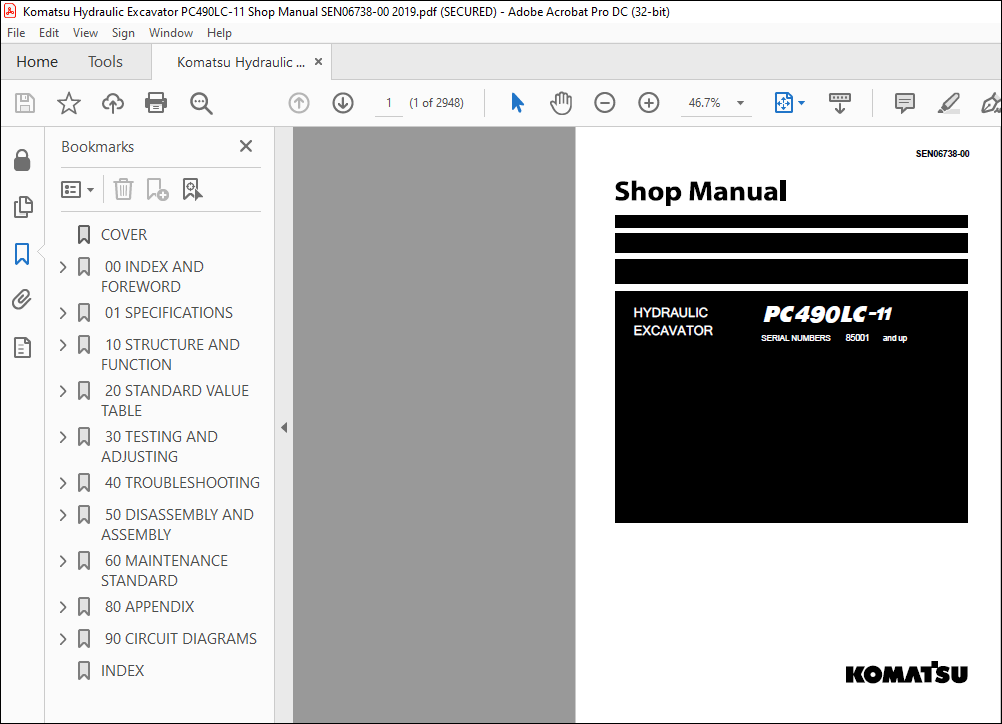Add a comment sticky note
The height and width of the screenshot is (724, 1002).
tap(904, 103)
